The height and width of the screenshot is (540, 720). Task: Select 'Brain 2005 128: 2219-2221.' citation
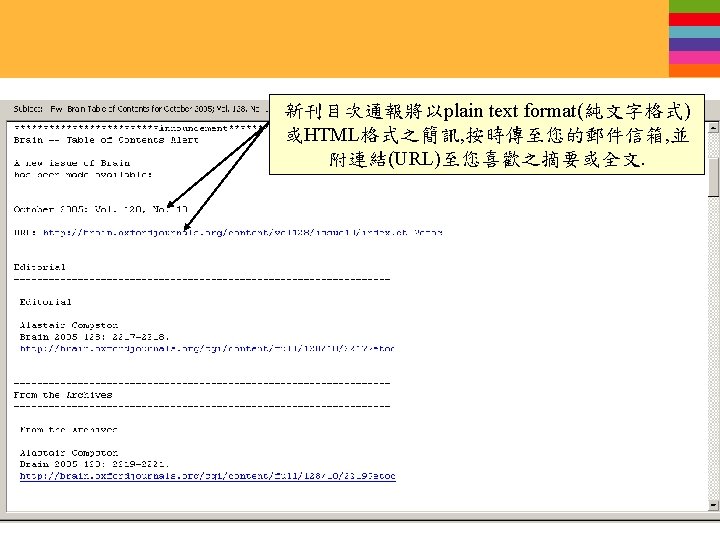coord(95,464)
